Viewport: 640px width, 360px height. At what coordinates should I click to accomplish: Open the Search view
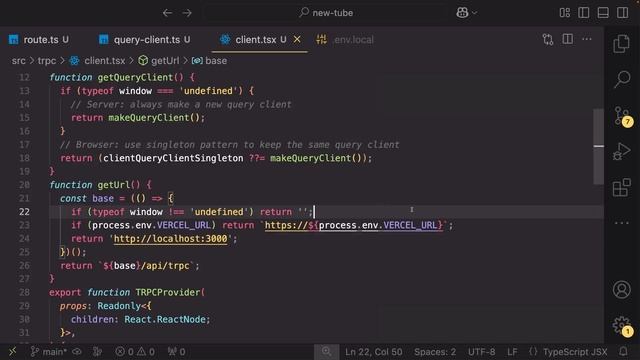point(622,79)
